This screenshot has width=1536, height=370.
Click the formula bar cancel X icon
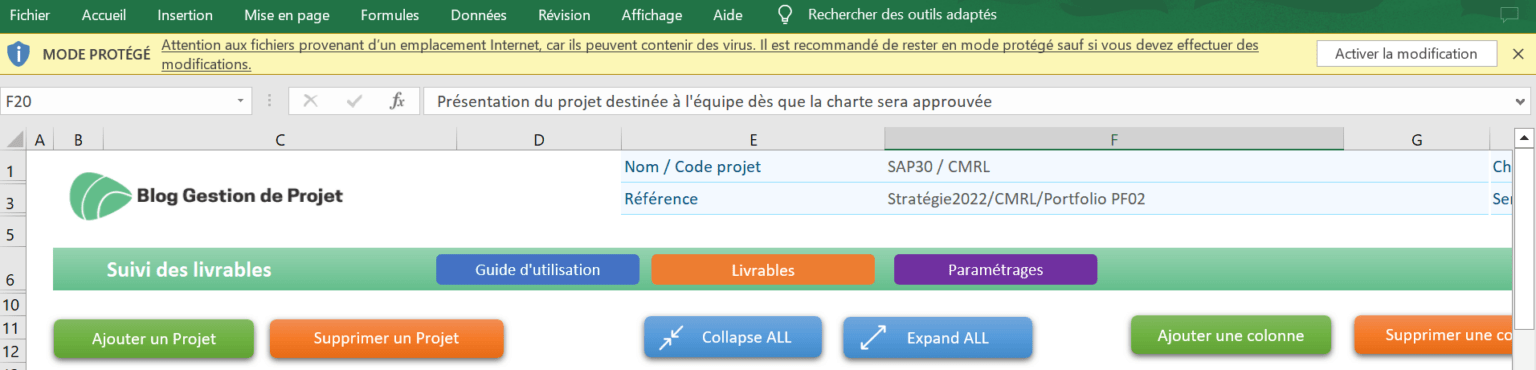coord(310,101)
